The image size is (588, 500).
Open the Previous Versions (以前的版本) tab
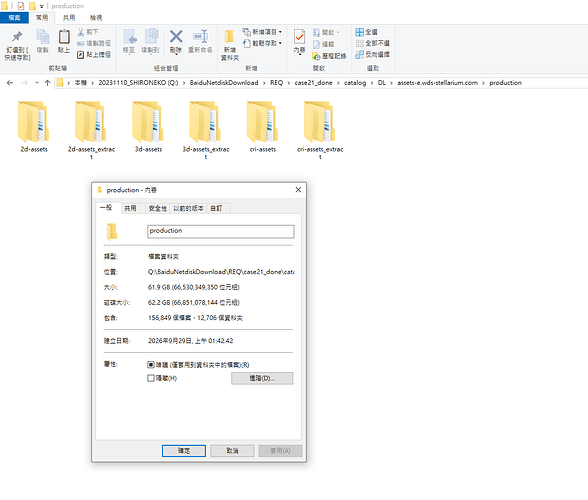click(x=188, y=208)
